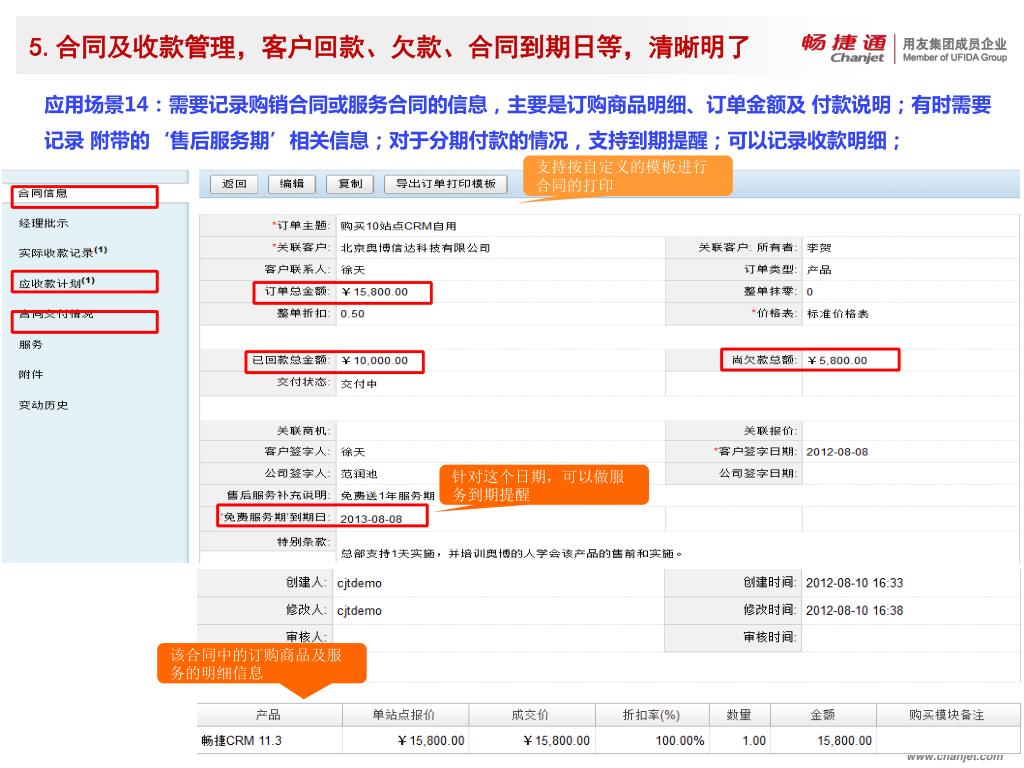Select 整单抹零 value 0
Screen dimensions: 1024x768
point(810,292)
